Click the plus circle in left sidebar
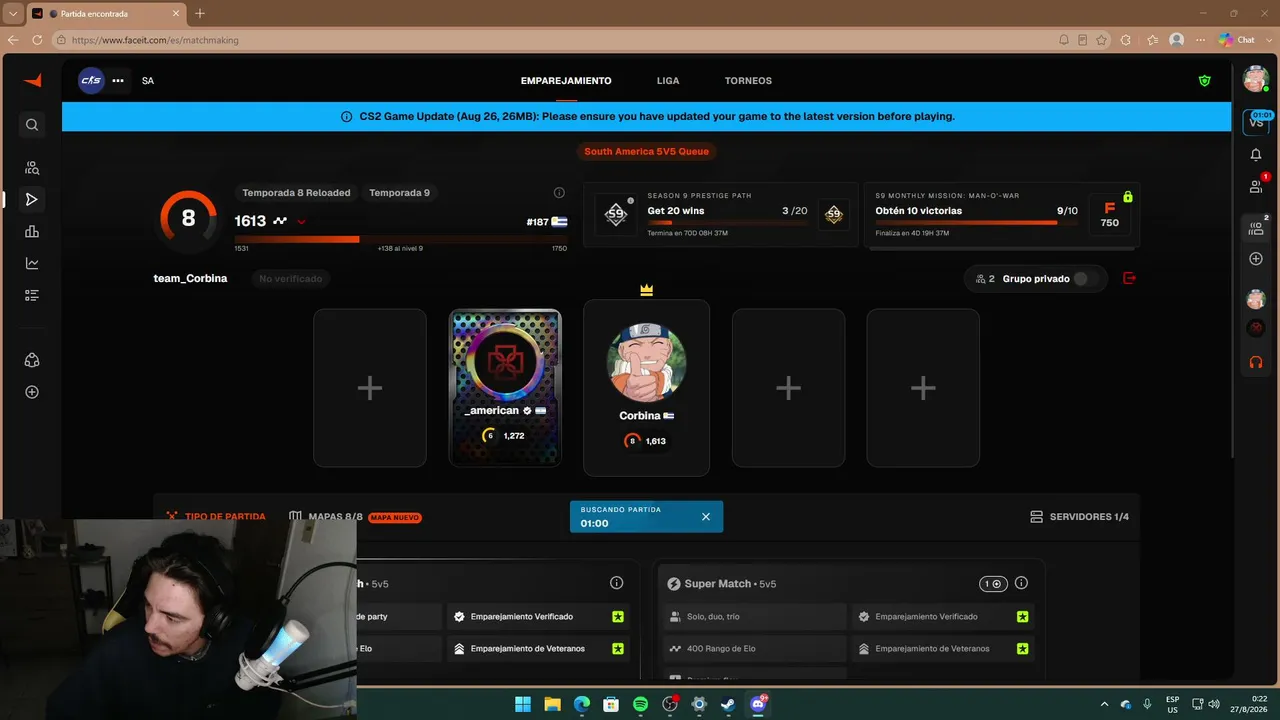 pos(32,392)
